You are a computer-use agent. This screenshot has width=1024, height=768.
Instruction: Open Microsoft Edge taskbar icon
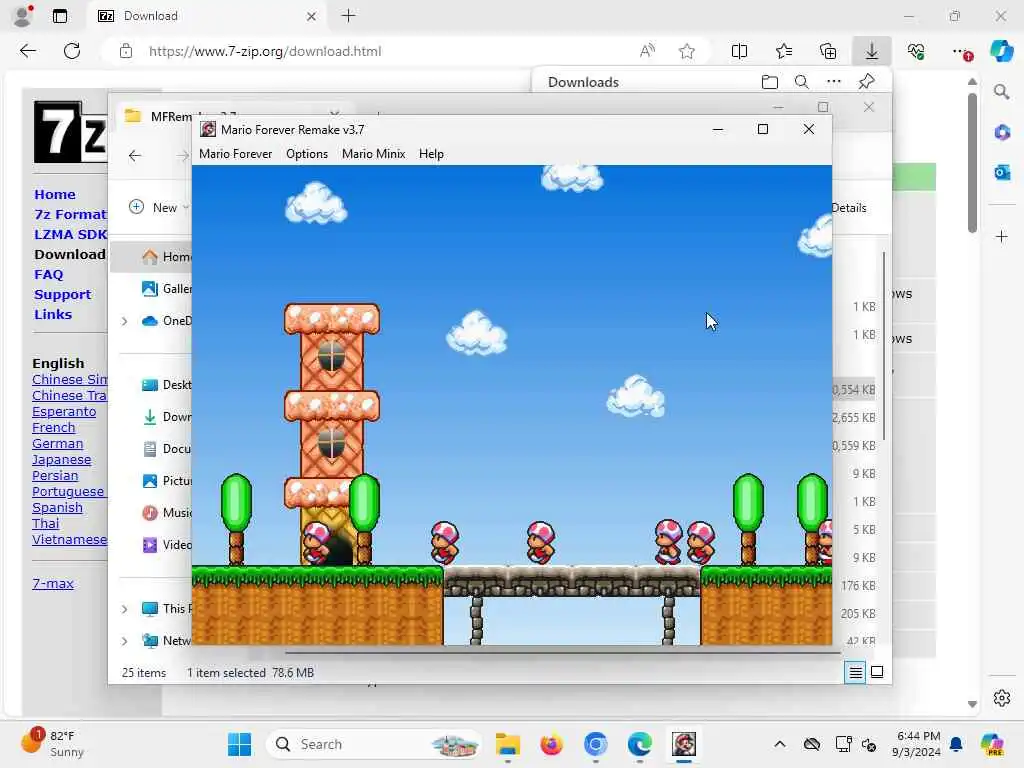tap(640, 744)
